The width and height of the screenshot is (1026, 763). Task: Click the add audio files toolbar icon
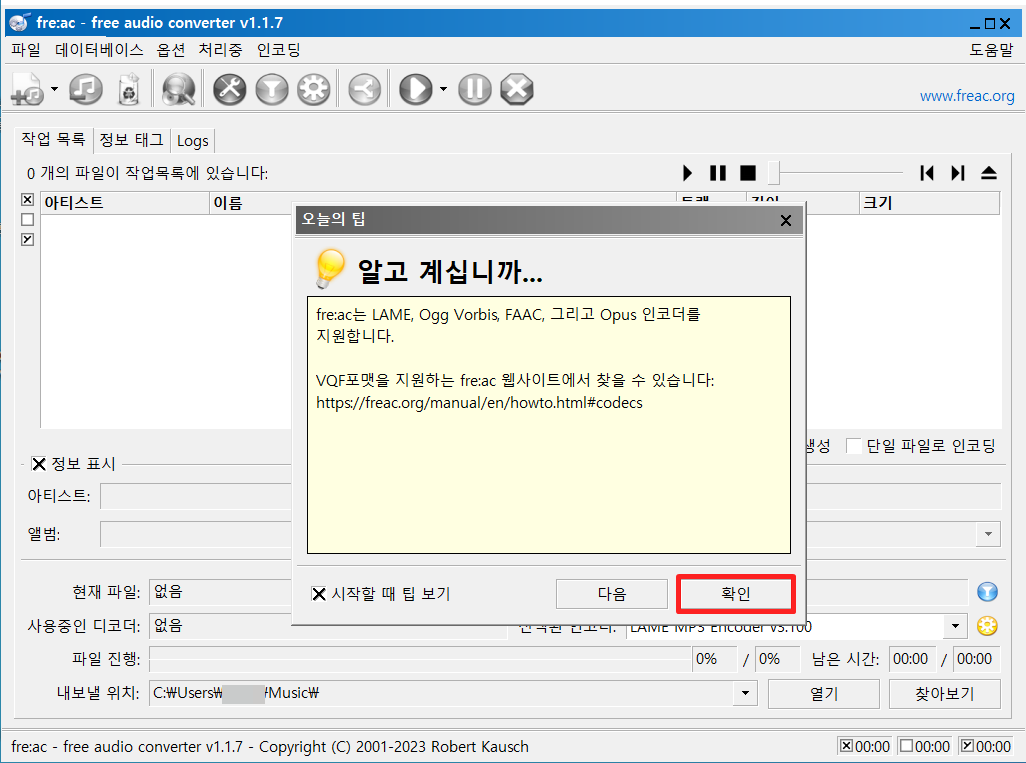27,89
